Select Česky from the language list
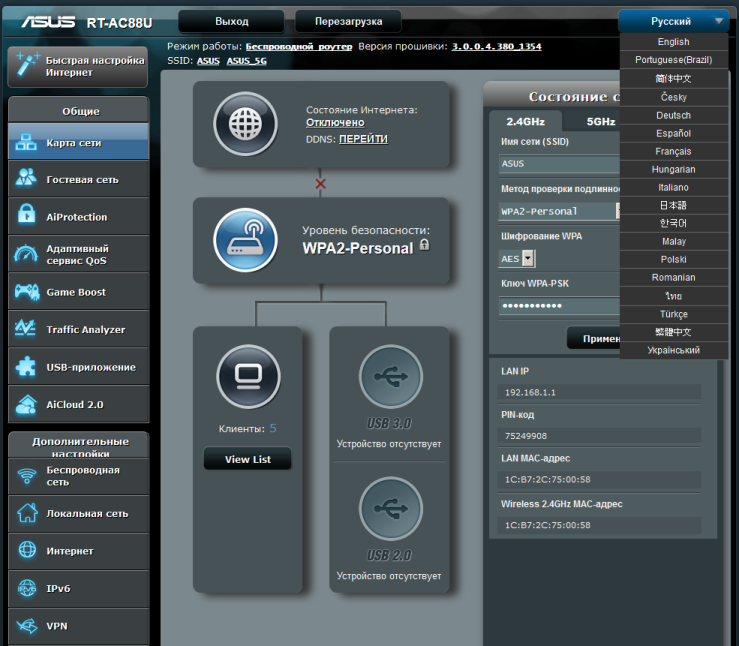This screenshot has height=646, width=739. (x=673, y=97)
